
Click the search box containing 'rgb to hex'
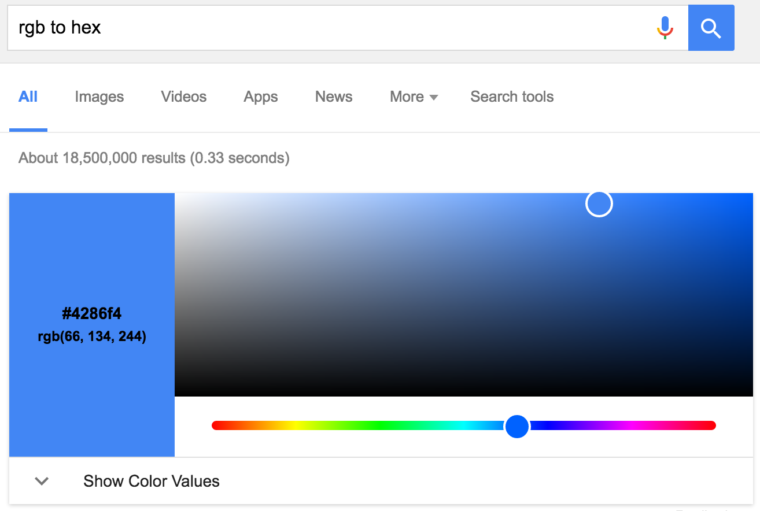(x=348, y=28)
